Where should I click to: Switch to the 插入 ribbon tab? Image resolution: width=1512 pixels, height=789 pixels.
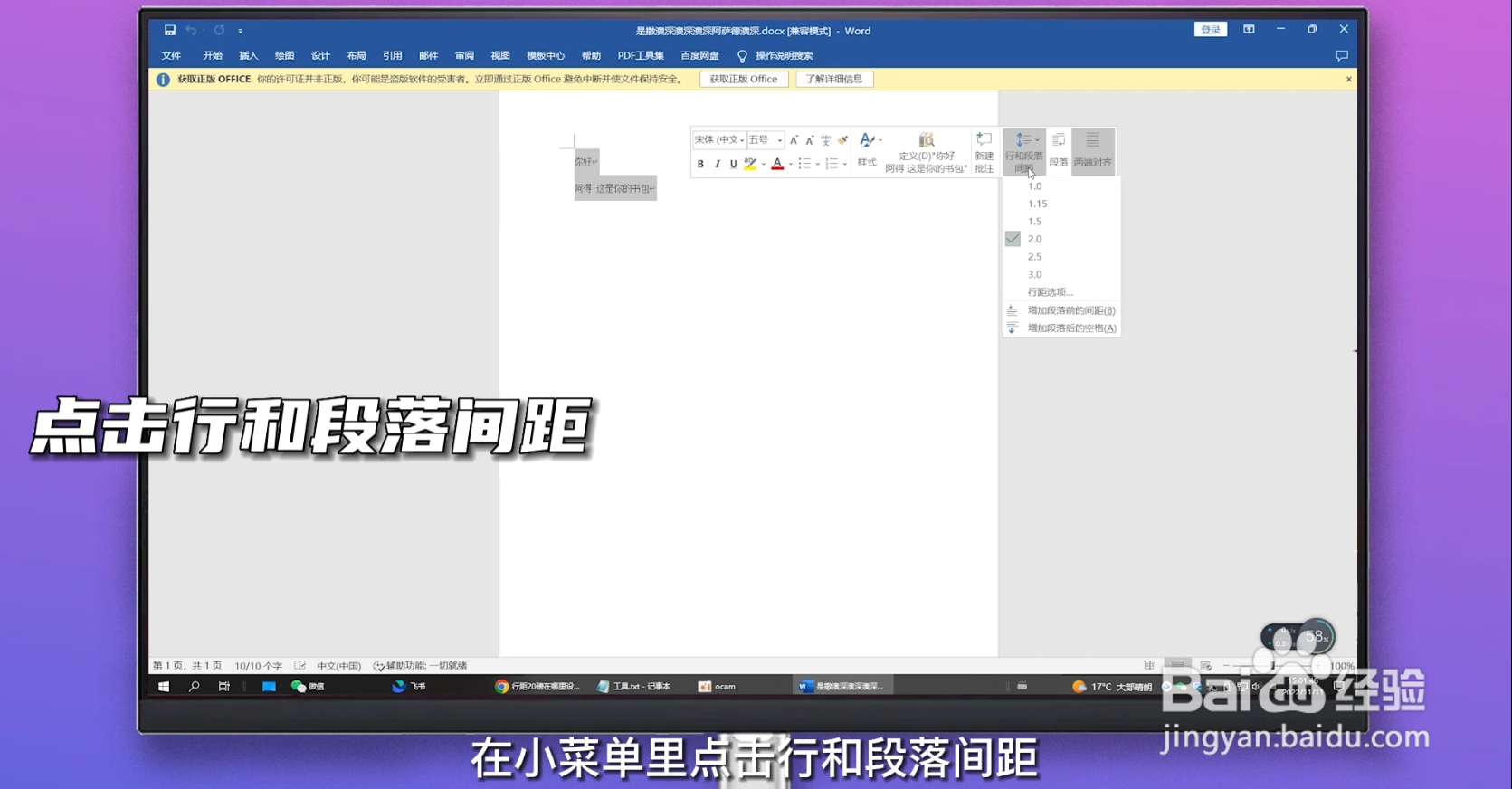(x=248, y=55)
